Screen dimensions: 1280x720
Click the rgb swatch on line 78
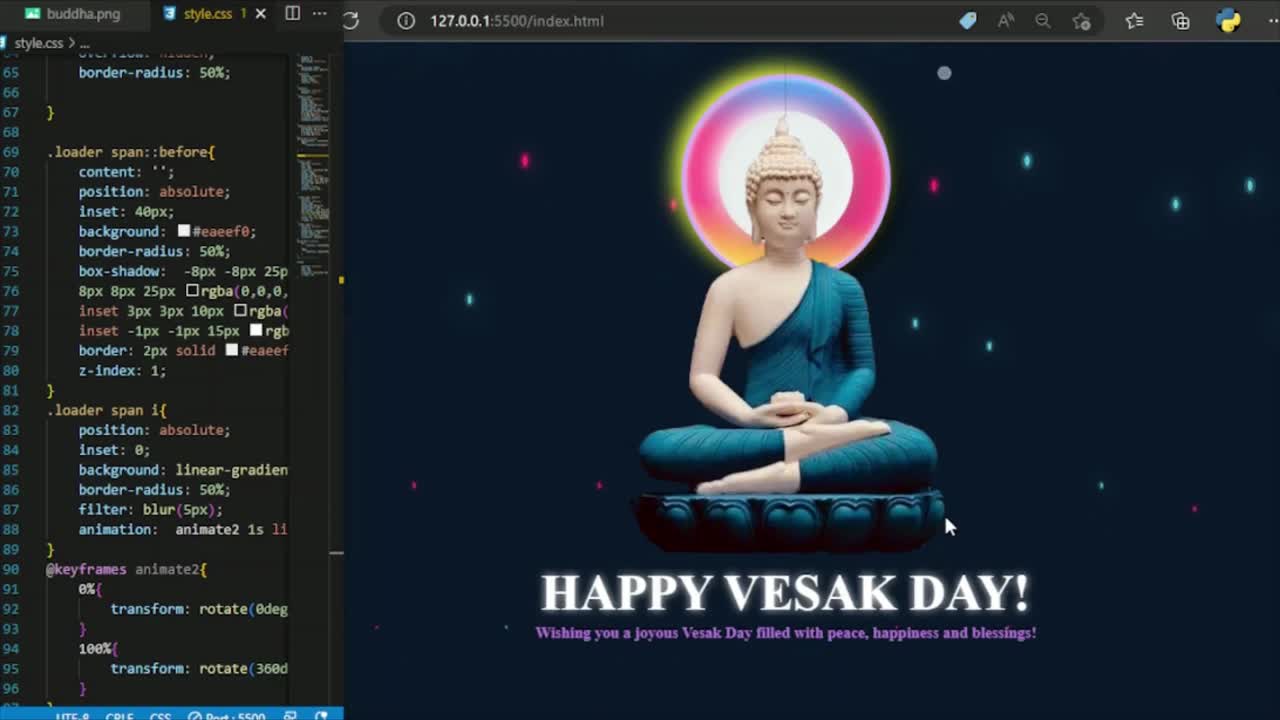(256, 330)
